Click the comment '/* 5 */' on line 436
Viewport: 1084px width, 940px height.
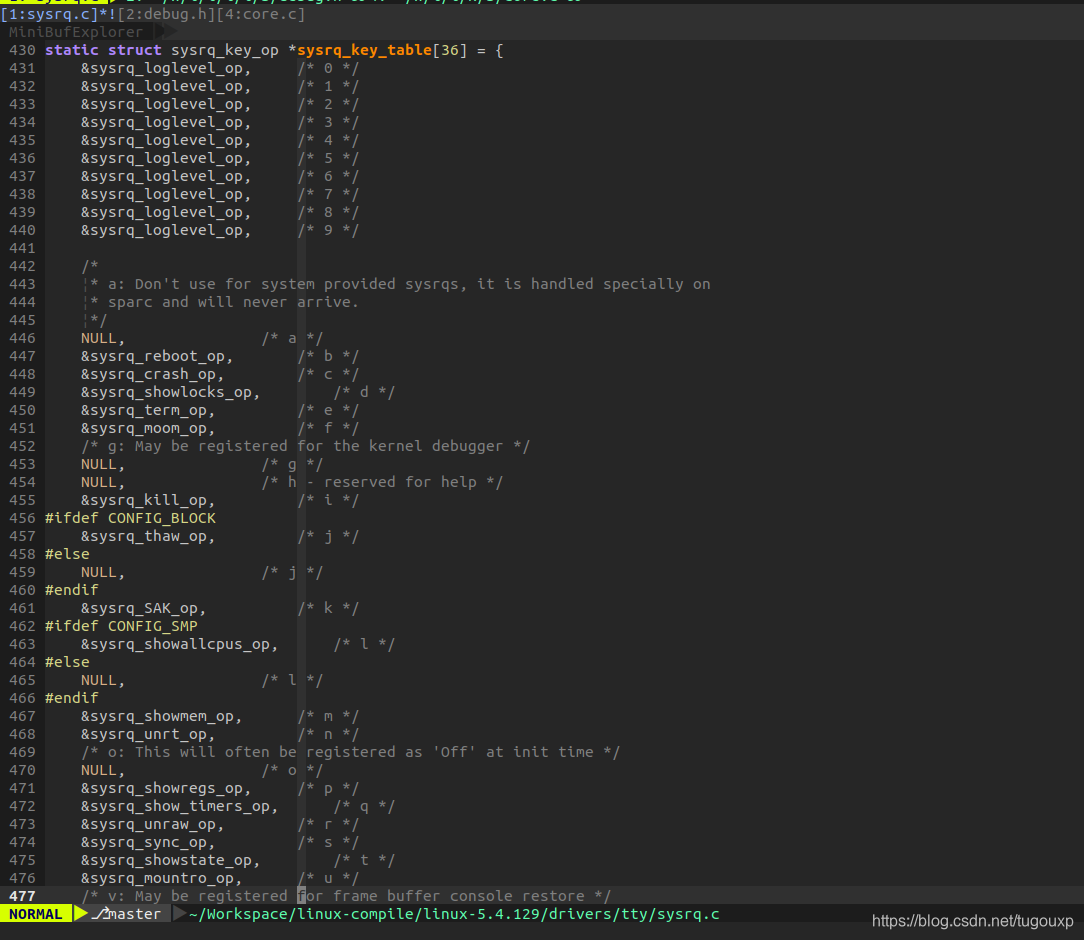coord(328,158)
